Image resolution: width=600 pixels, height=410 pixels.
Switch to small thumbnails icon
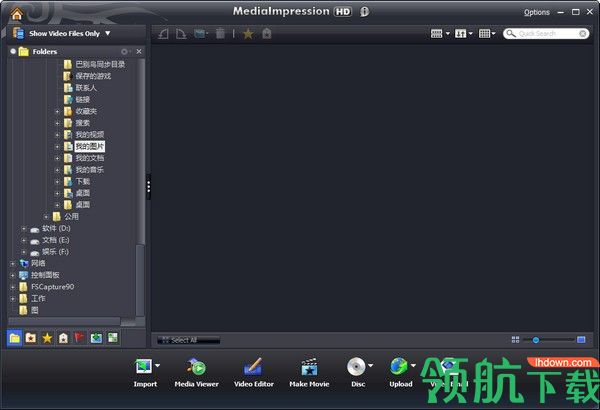515,340
